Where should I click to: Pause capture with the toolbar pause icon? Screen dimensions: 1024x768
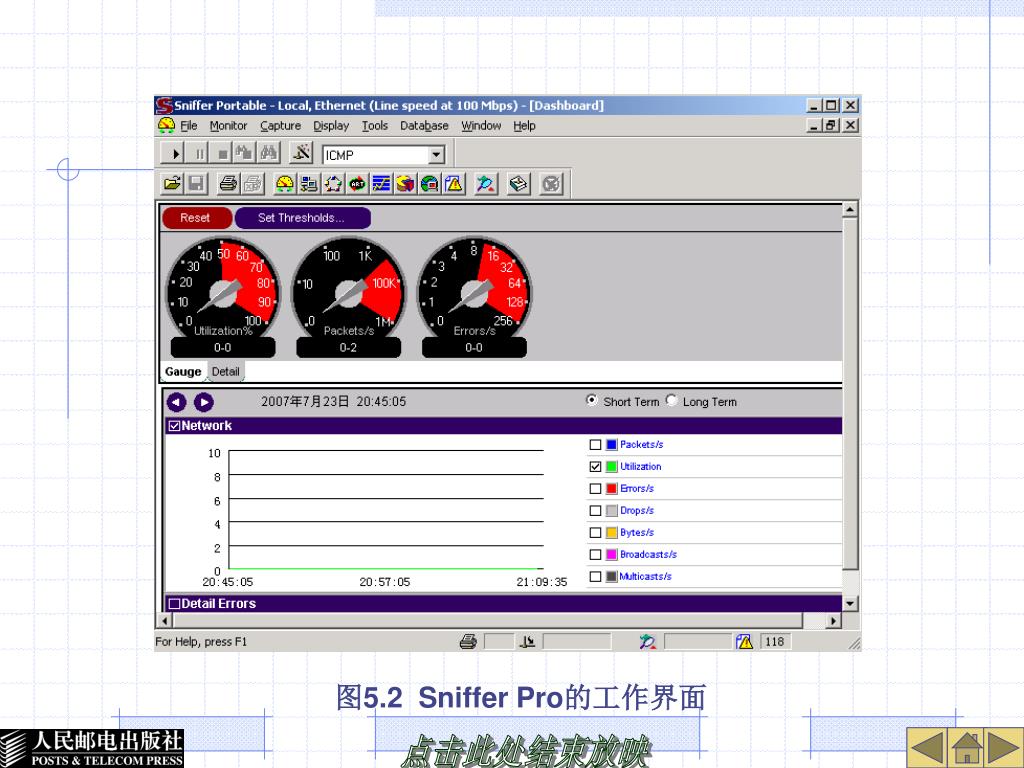199,154
